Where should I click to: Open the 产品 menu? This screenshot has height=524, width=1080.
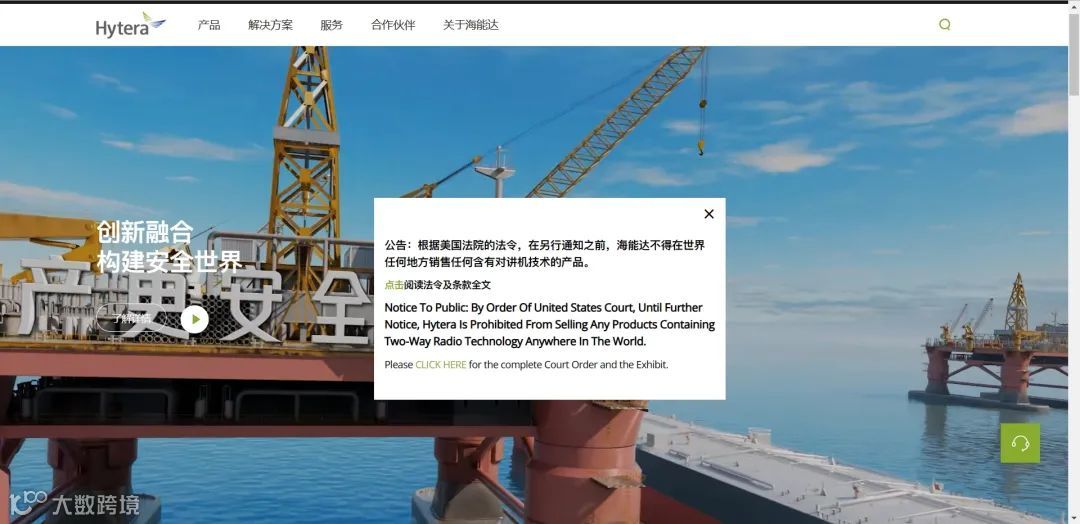coord(209,25)
